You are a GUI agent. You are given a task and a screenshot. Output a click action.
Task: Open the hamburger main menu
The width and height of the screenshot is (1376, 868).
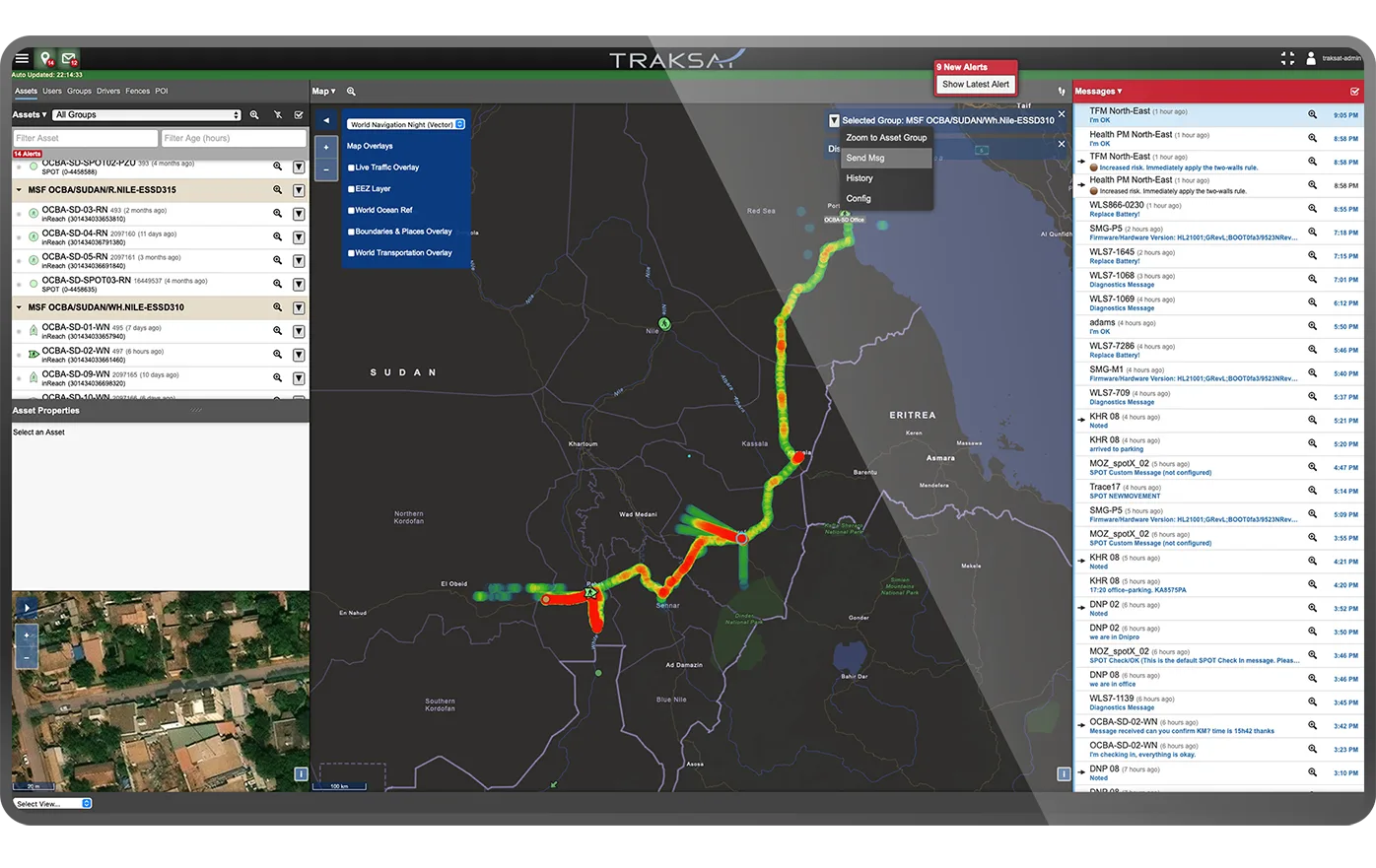tap(22, 59)
